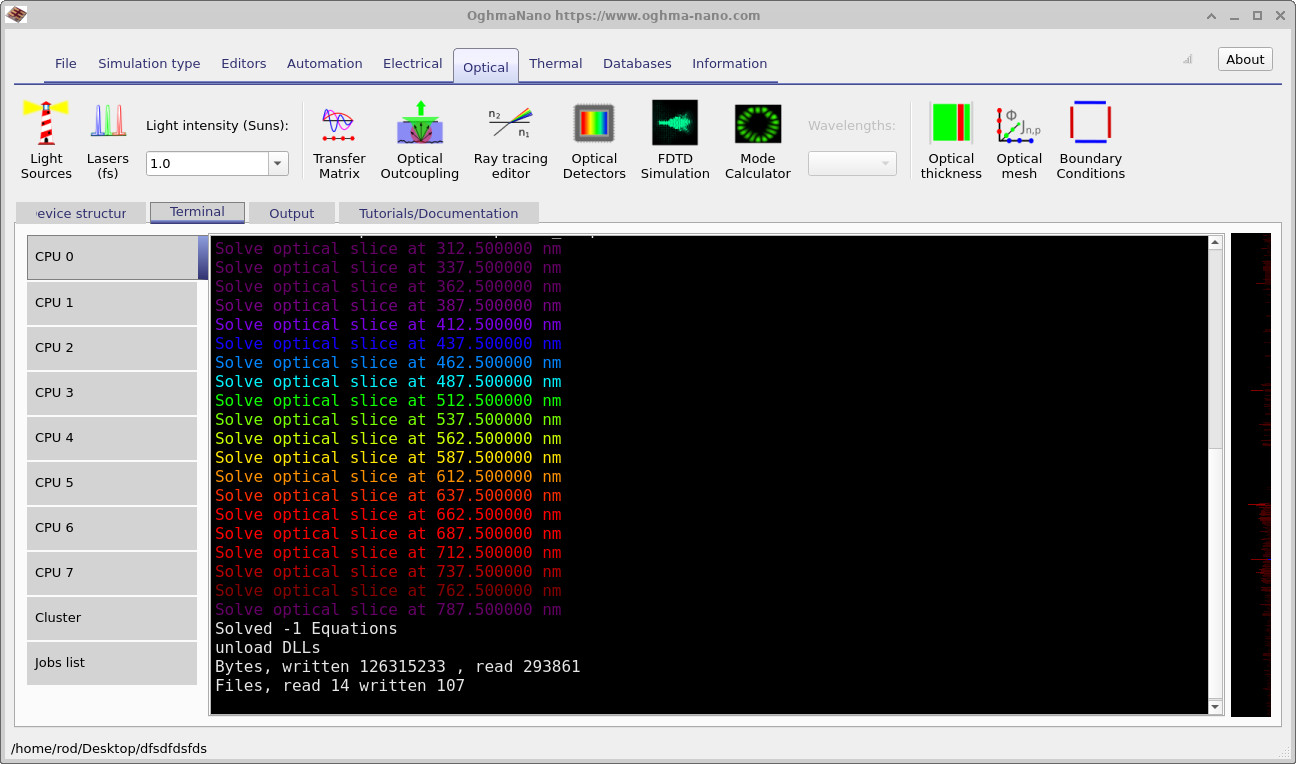Click the 'unload DLLs' terminal line

[267, 648]
